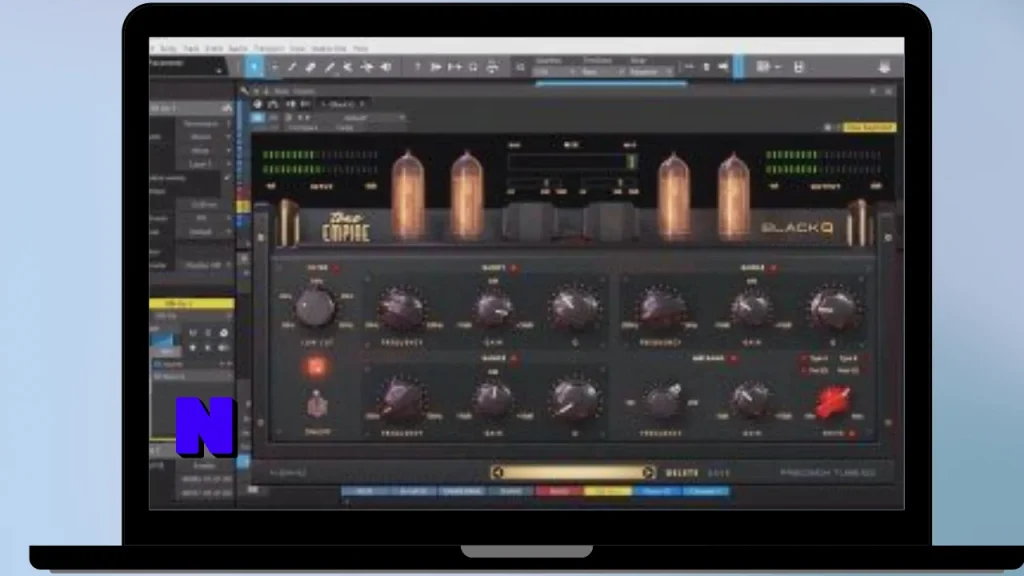Click the glowing red power button in Black Q
The height and width of the screenshot is (576, 1024).
point(316,367)
